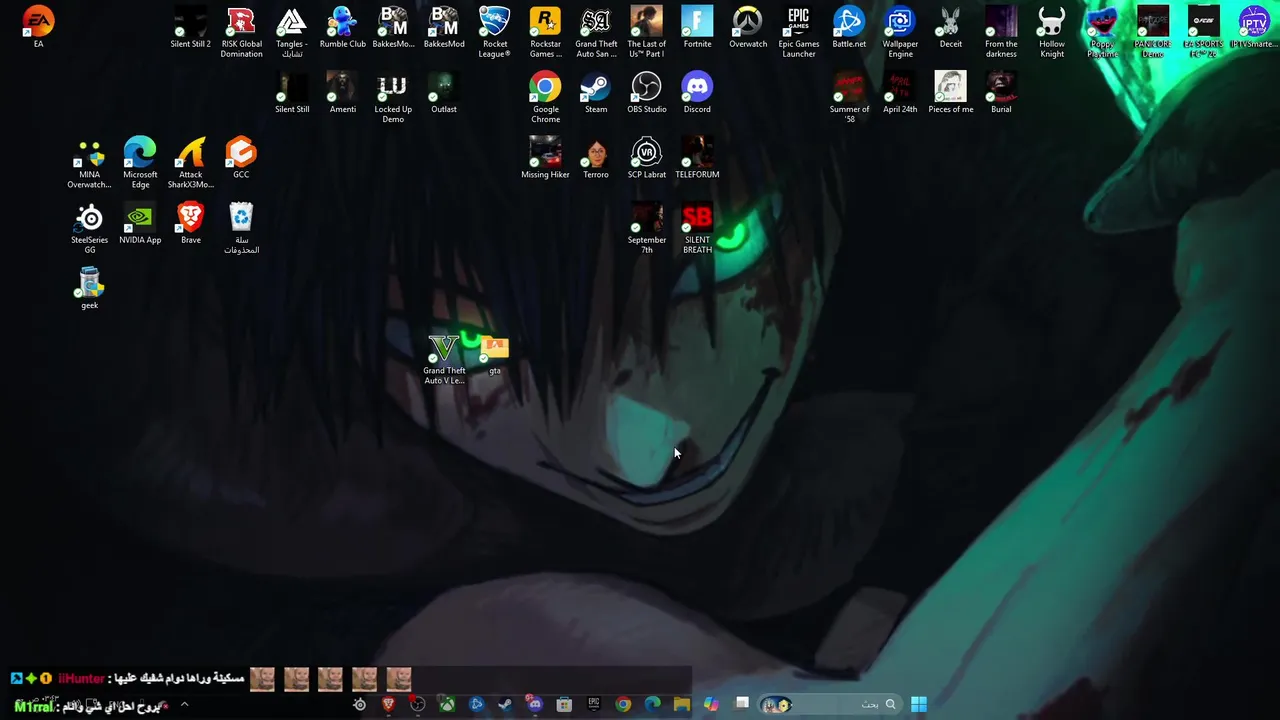Select the Recycle Bin desktop icon
This screenshot has width=1280, height=720.
pyautogui.click(x=241, y=227)
